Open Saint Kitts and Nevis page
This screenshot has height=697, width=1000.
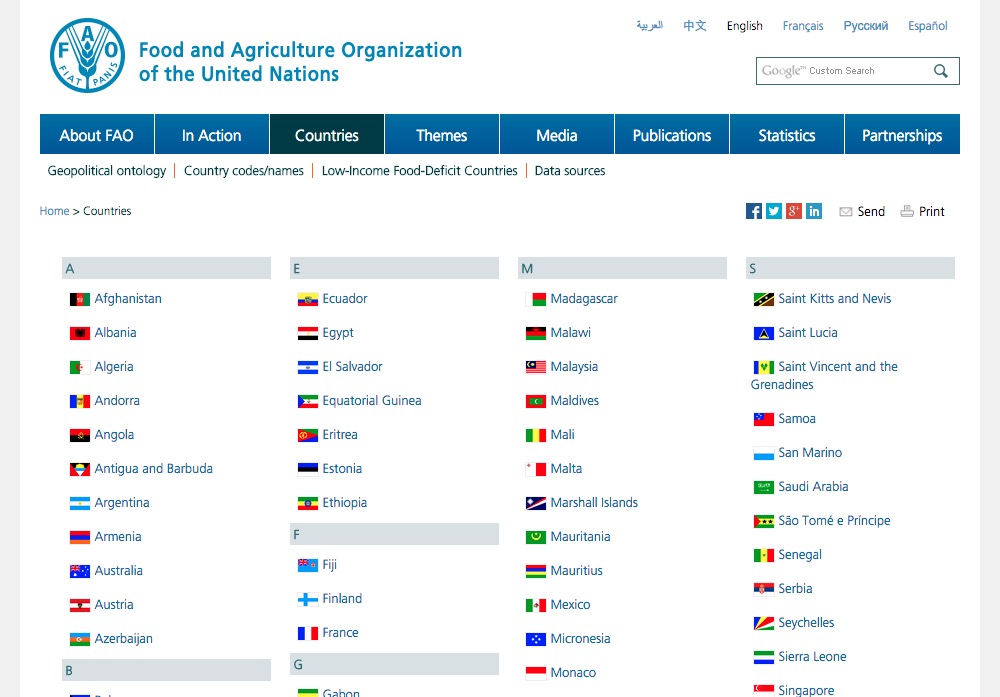[x=835, y=299]
